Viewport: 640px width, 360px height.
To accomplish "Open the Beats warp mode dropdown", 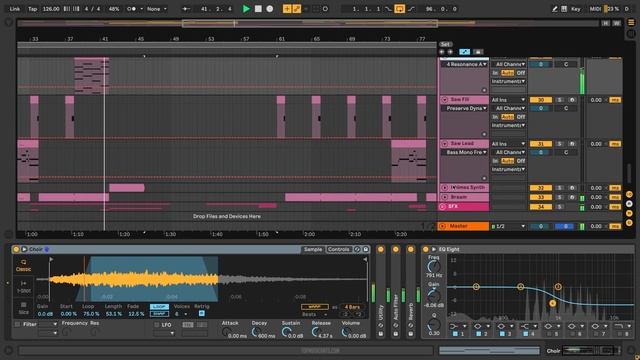I will point(314,315).
